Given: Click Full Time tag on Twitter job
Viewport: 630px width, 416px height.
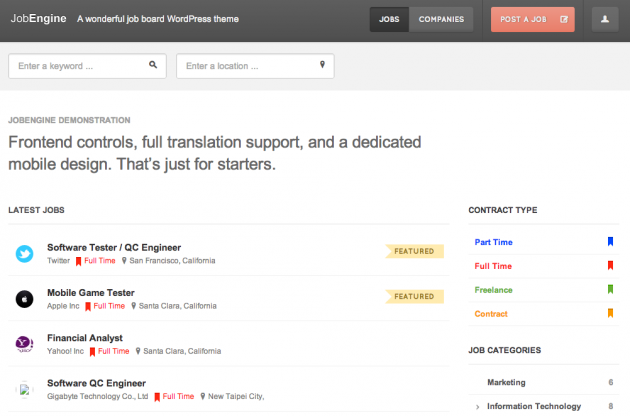Looking at the screenshot, I should 96,261.
